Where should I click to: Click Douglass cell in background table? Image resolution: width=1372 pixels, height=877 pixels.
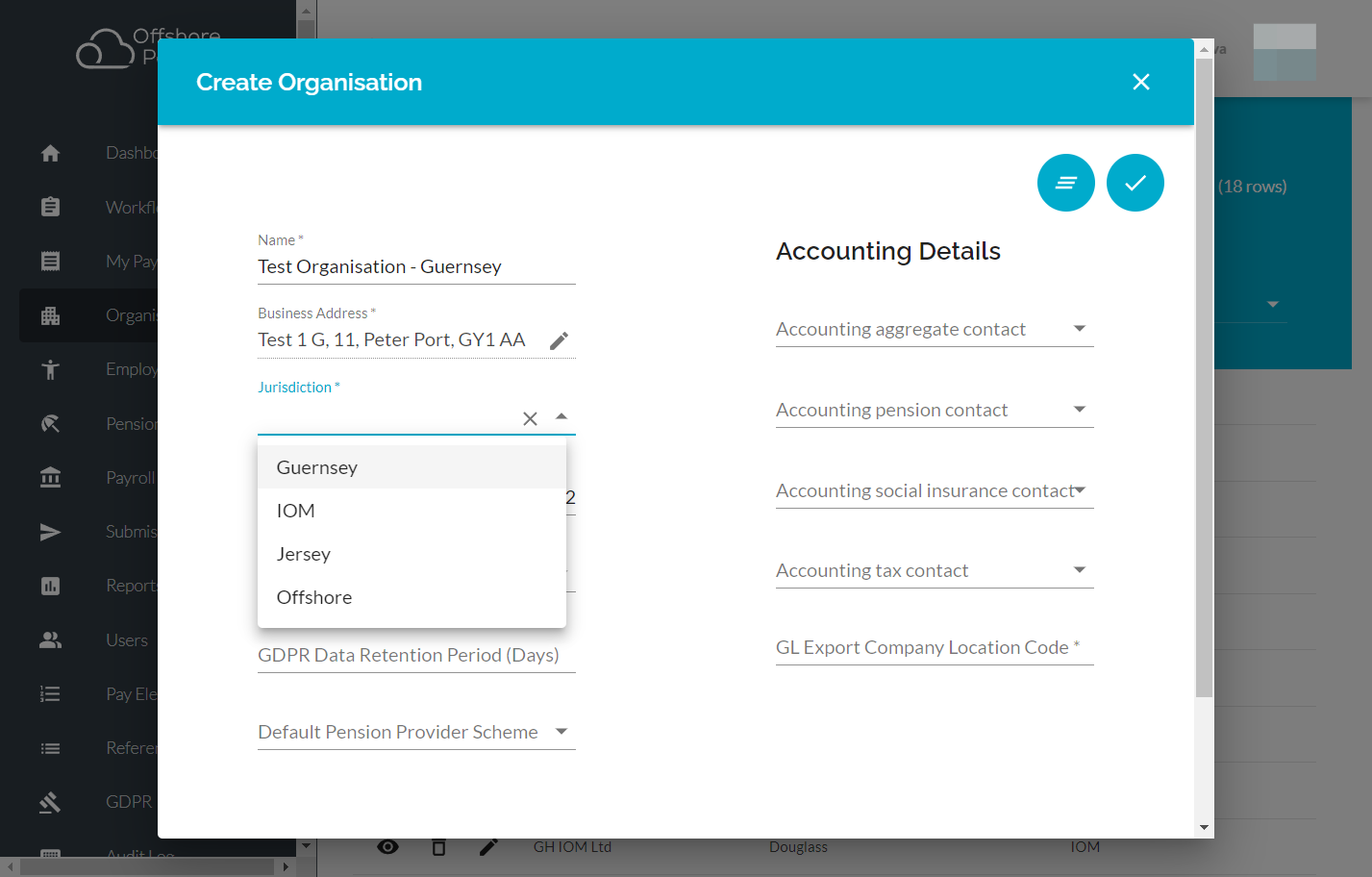[798, 847]
